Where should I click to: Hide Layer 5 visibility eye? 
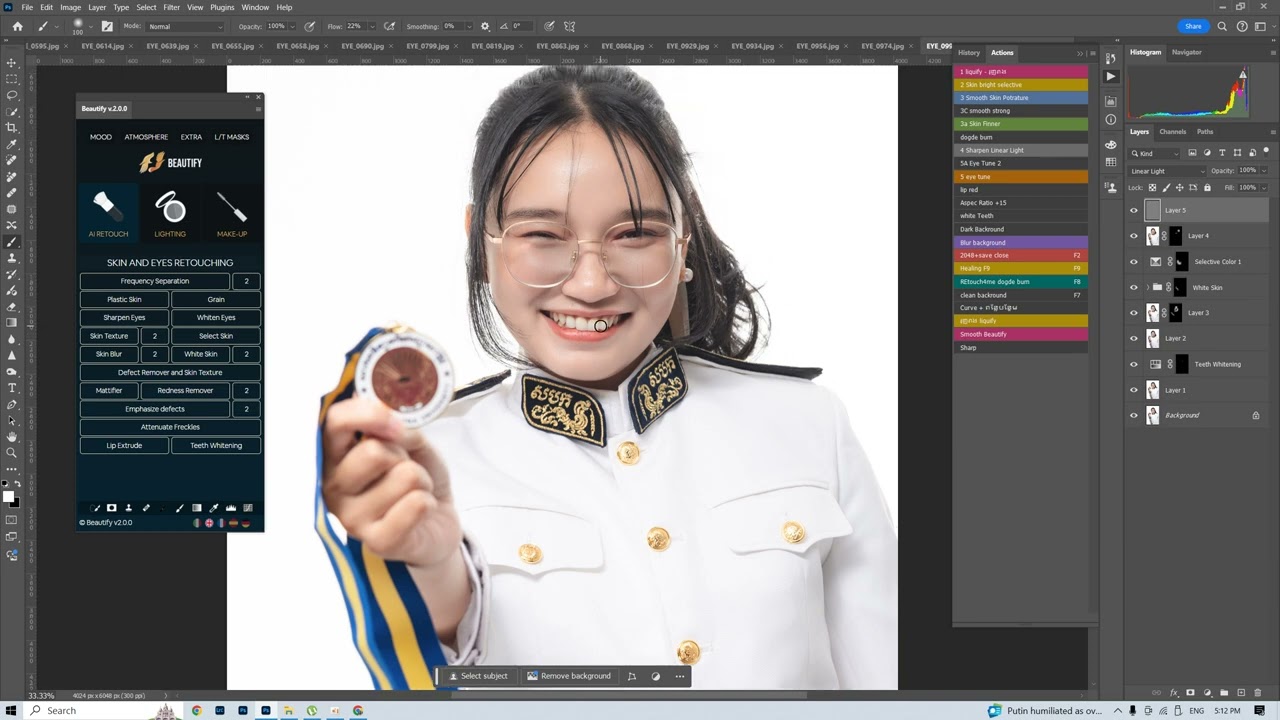pos(1134,210)
